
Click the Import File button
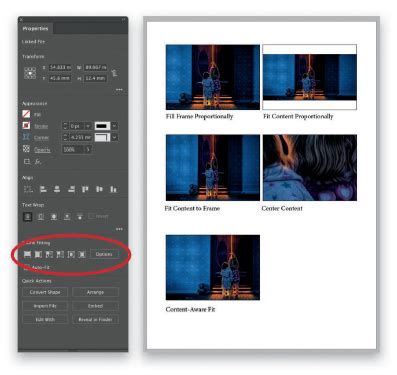tap(45, 306)
